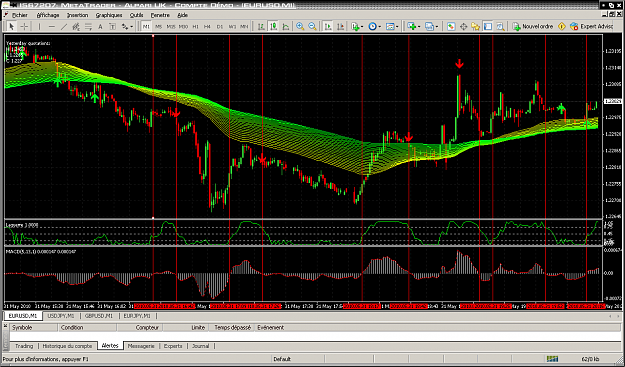This screenshot has width=625, height=367.
Task: Toggle the Expert Advisors button
Action: pyautogui.click(x=592, y=27)
